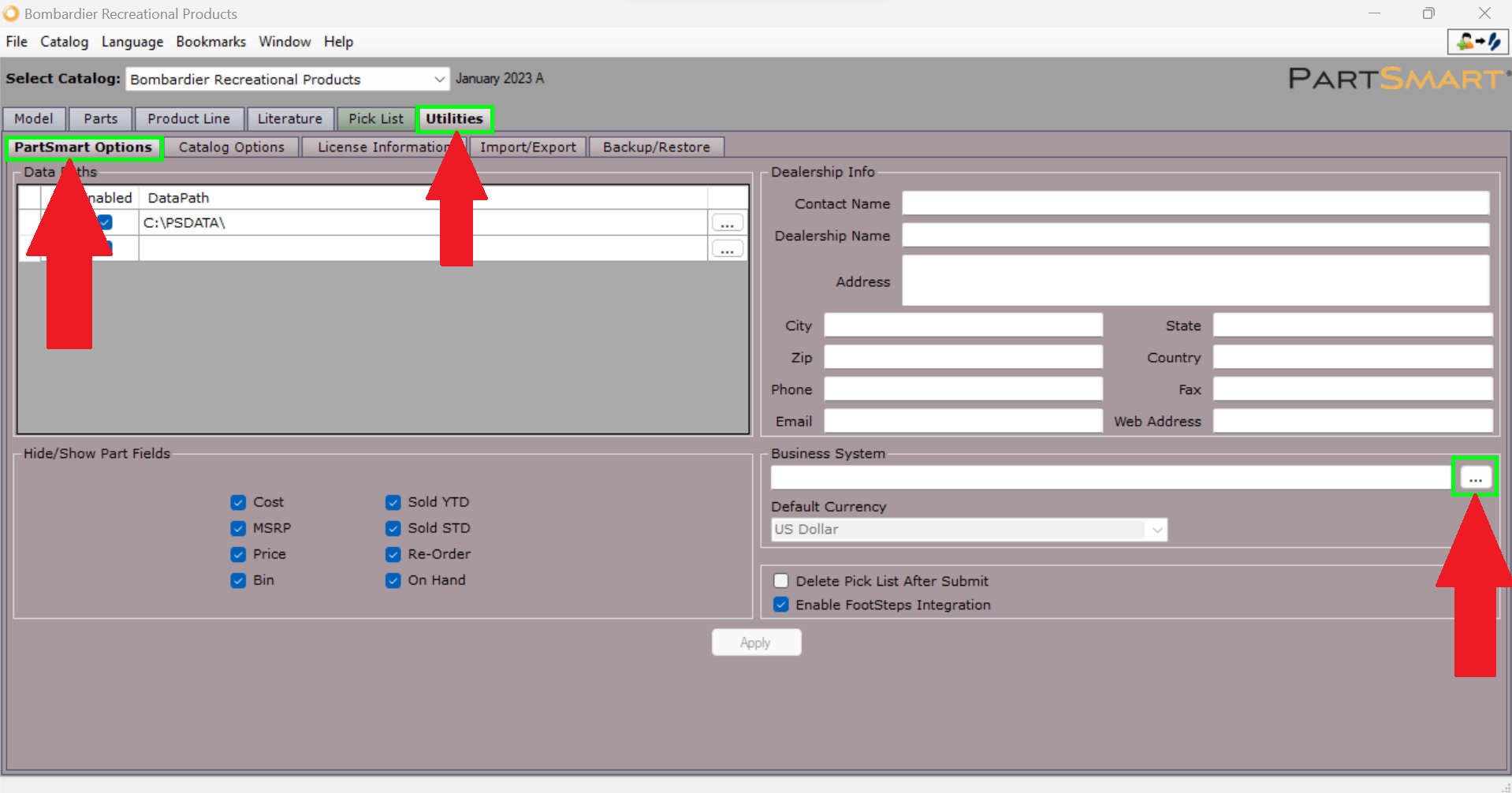Image resolution: width=1512 pixels, height=793 pixels.
Task: Open the File menu
Action: (x=17, y=42)
